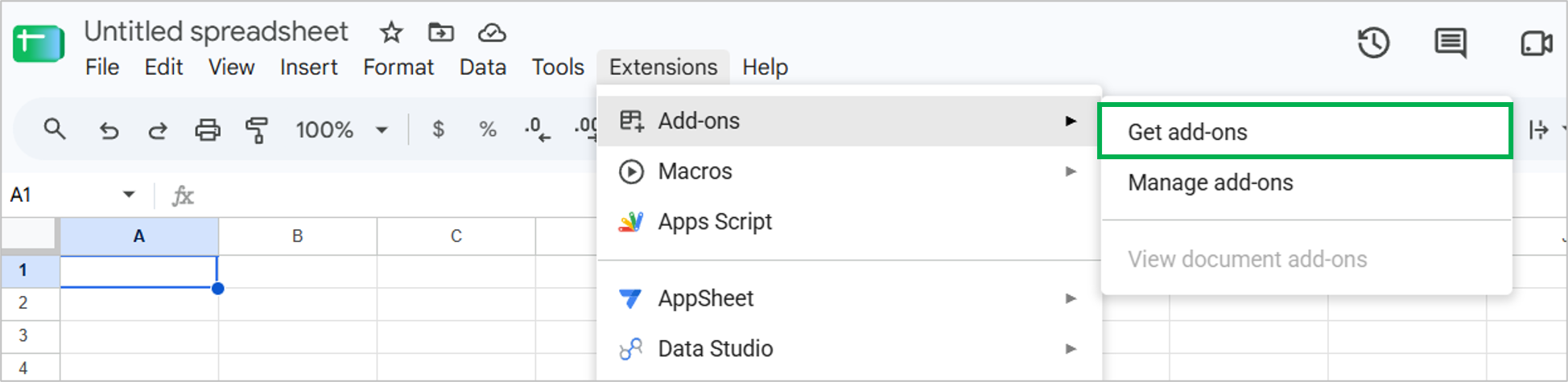Check the cloud save status icon
Viewport: 1568px width, 382px height.
pos(492,32)
